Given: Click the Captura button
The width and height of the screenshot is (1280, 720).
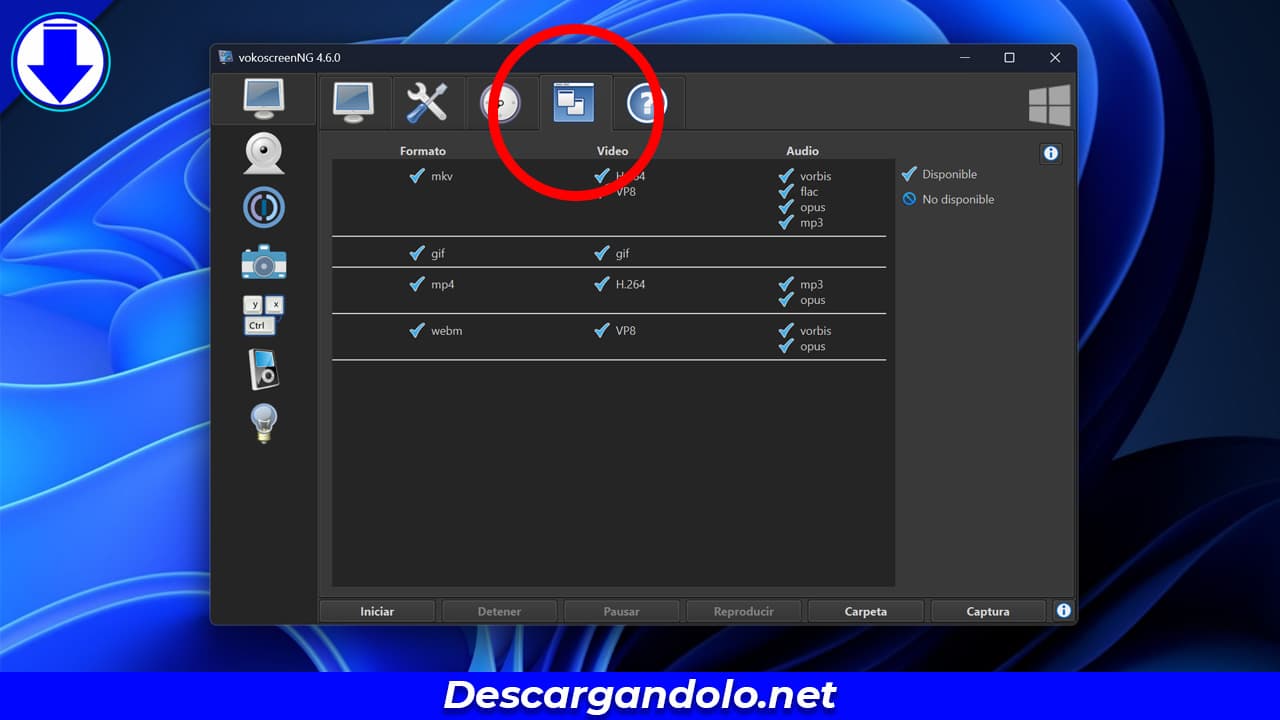Looking at the screenshot, I should [987, 611].
